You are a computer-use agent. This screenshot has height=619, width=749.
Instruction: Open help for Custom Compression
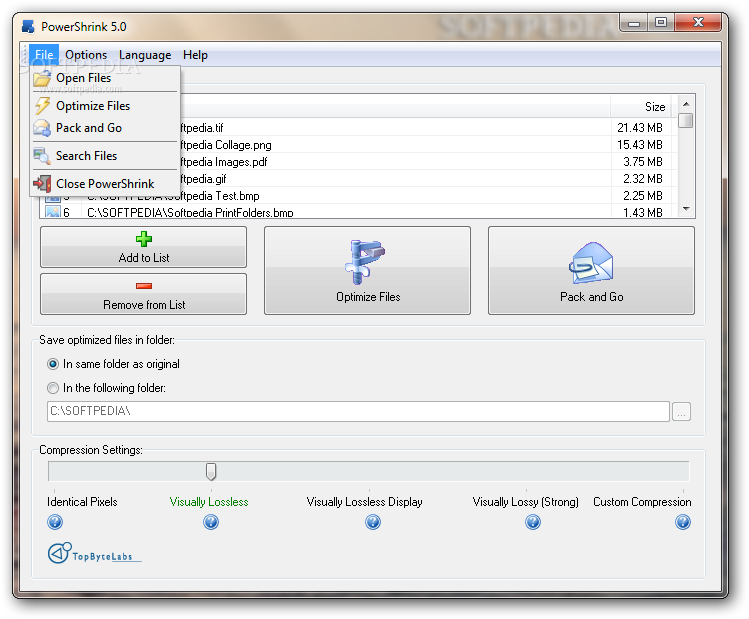(x=683, y=522)
